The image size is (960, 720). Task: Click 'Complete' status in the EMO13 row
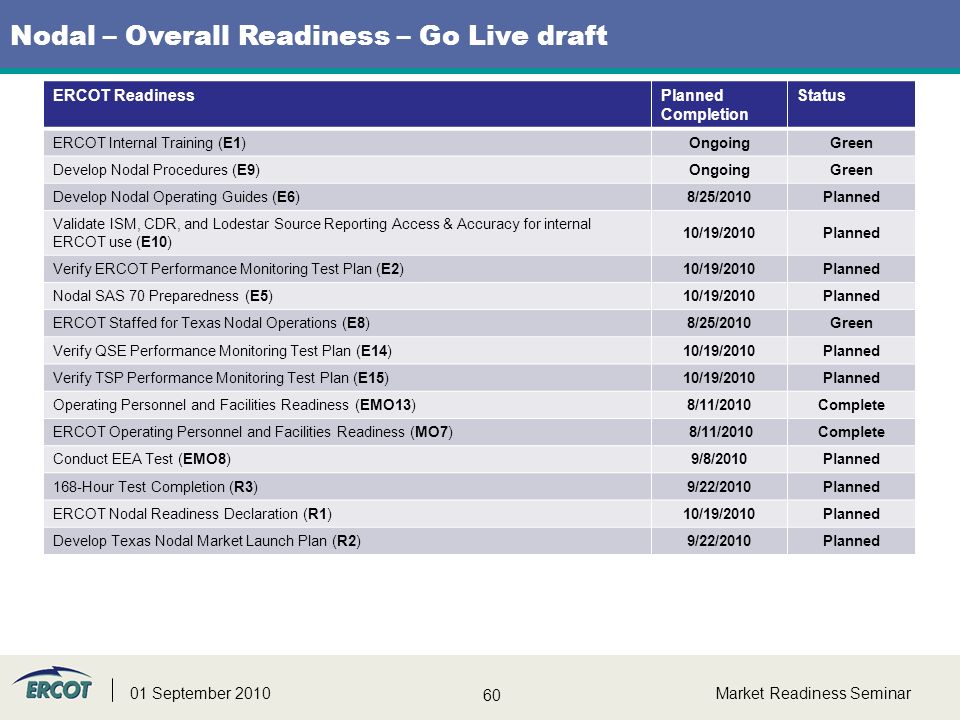point(851,405)
